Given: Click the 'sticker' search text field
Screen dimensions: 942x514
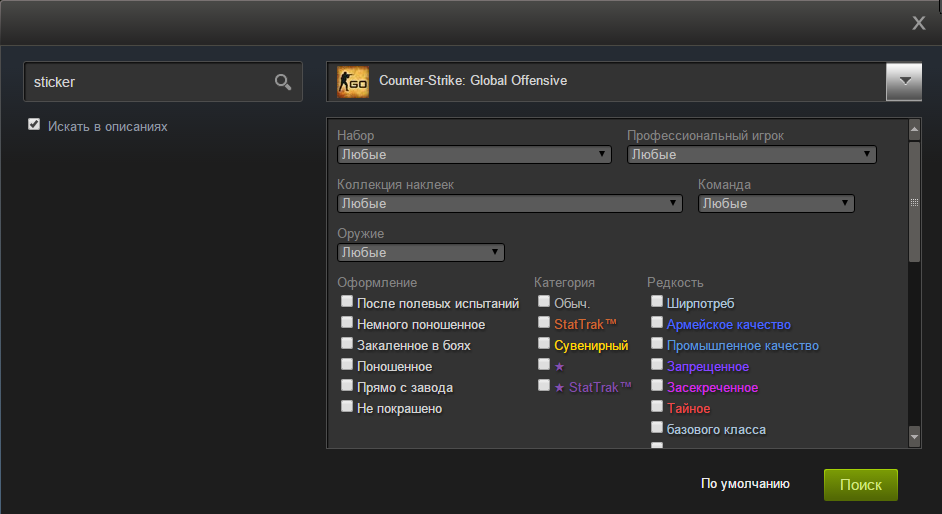Looking at the screenshot, I should click(150, 82).
